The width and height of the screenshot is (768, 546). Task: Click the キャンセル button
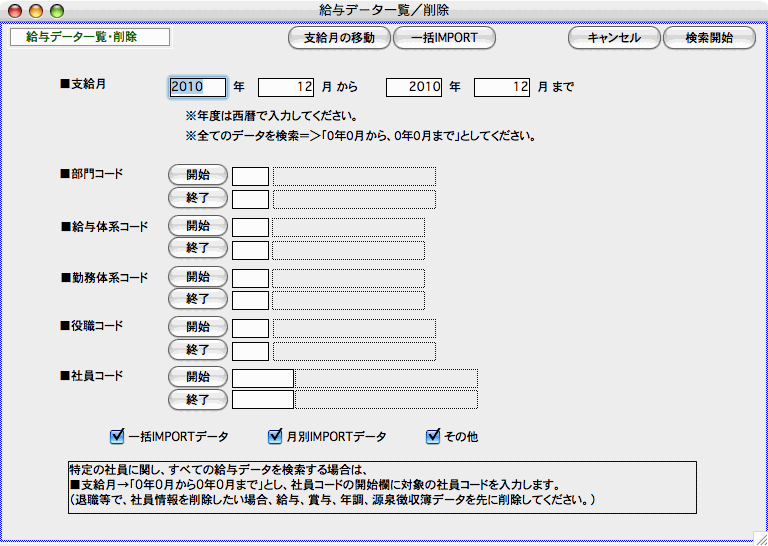(x=614, y=38)
